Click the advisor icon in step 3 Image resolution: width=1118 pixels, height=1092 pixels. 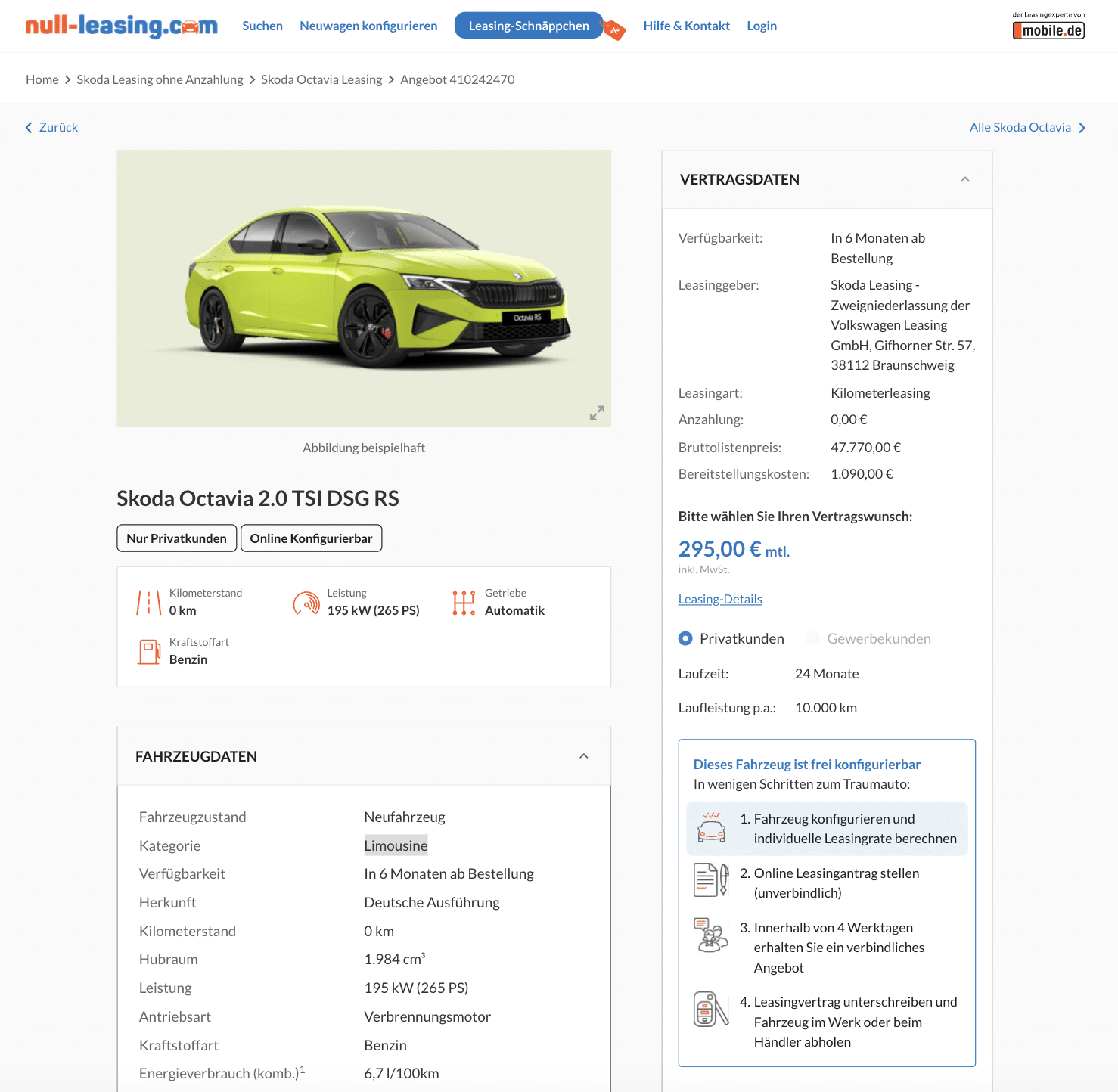[711, 935]
